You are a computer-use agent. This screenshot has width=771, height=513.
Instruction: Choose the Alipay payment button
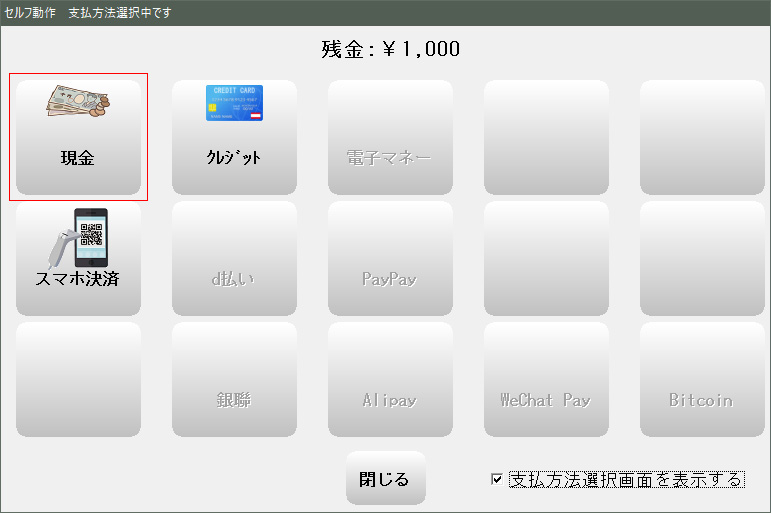click(x=390, y=400)
